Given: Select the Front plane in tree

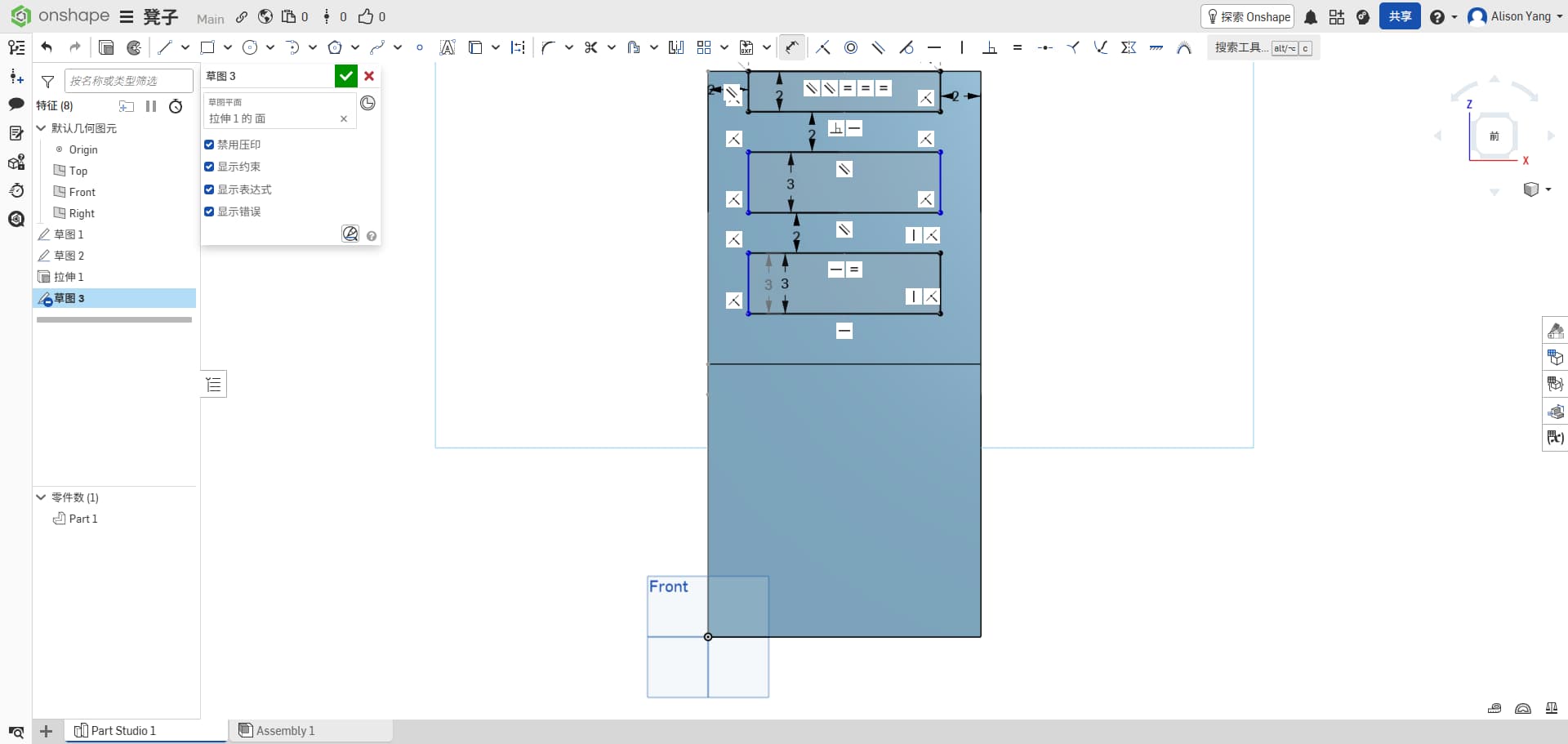Looking at the screenshot, I should (82, 192).
